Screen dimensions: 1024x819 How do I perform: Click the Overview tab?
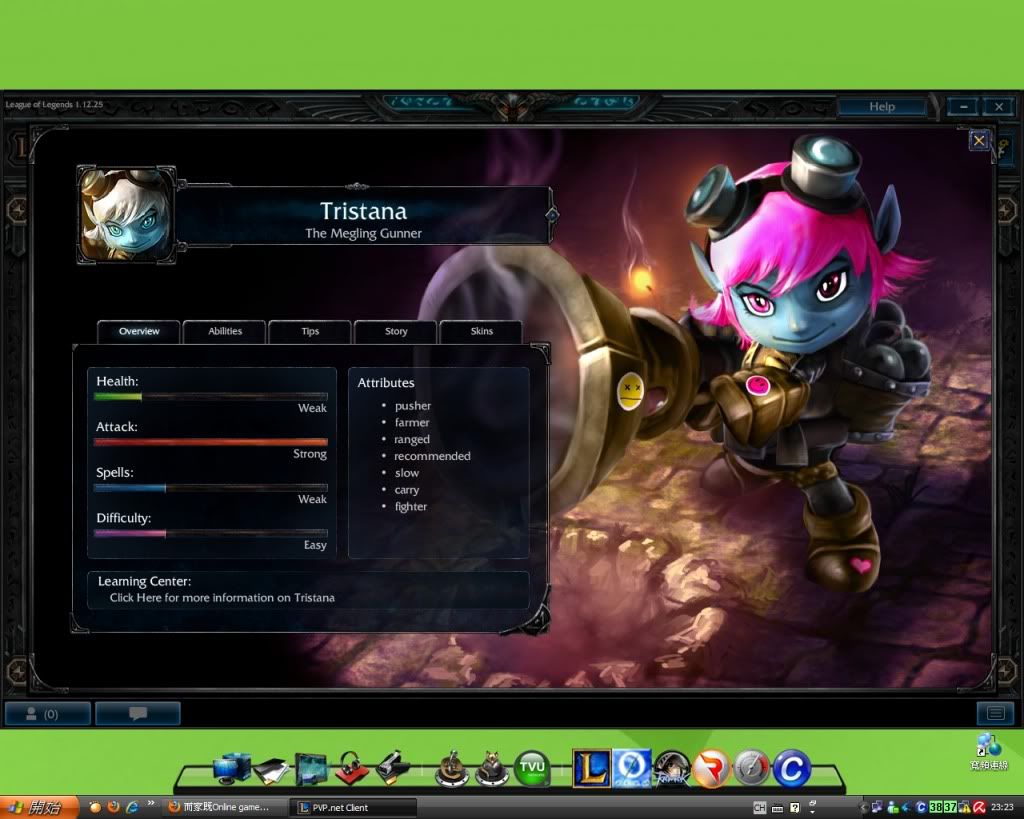(x=139, y=331)
